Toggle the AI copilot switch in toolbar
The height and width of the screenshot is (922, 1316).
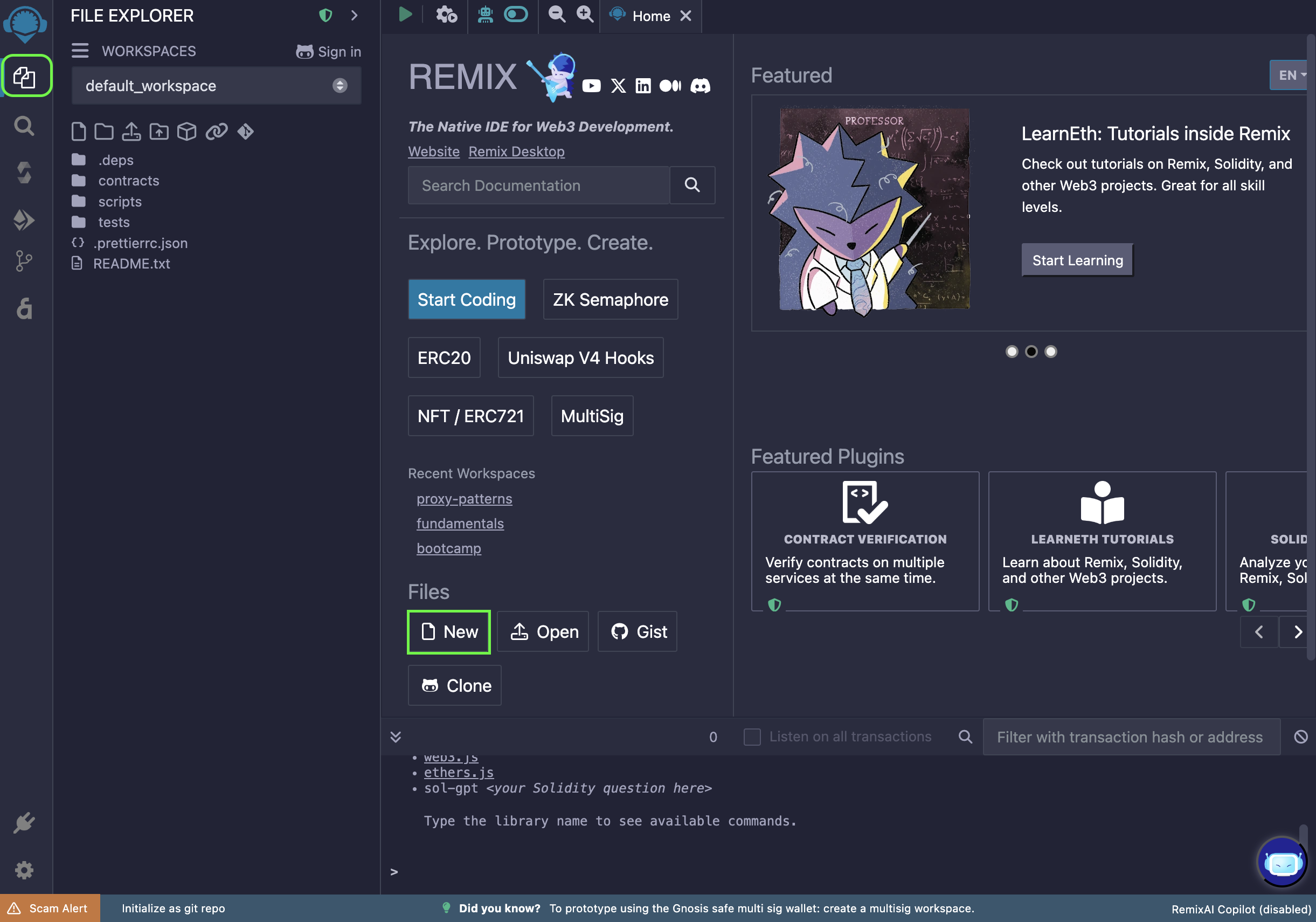[515, 15]
